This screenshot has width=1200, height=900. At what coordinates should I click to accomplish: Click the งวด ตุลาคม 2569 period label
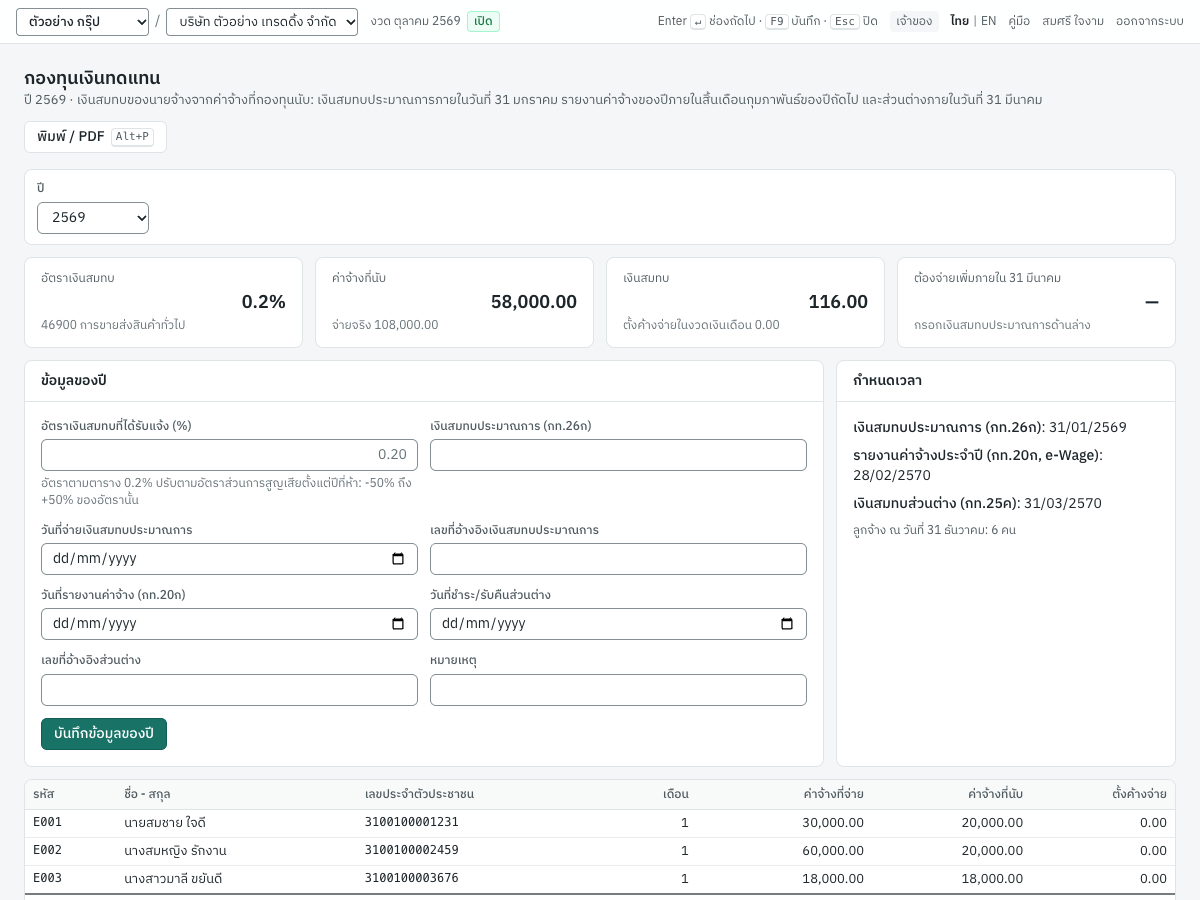(415, 21)
